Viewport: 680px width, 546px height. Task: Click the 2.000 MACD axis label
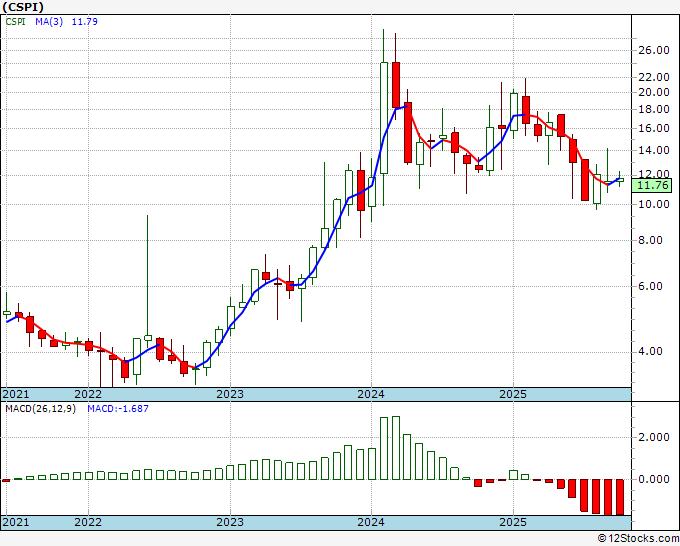coord(654,437)
